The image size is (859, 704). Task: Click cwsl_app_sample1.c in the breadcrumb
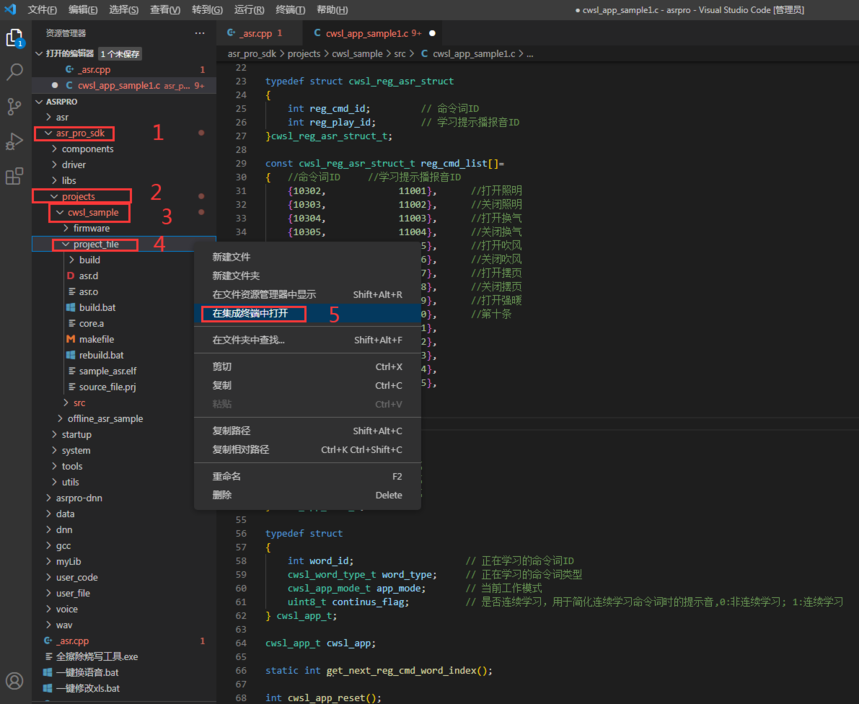474,54
